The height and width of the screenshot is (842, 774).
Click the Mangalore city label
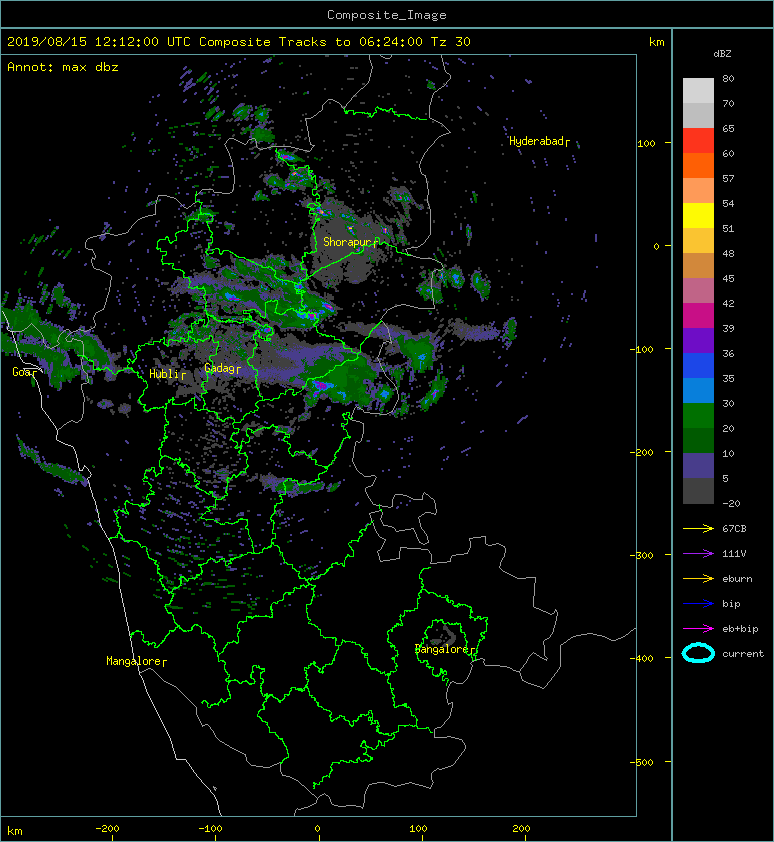tap(135, 661)
